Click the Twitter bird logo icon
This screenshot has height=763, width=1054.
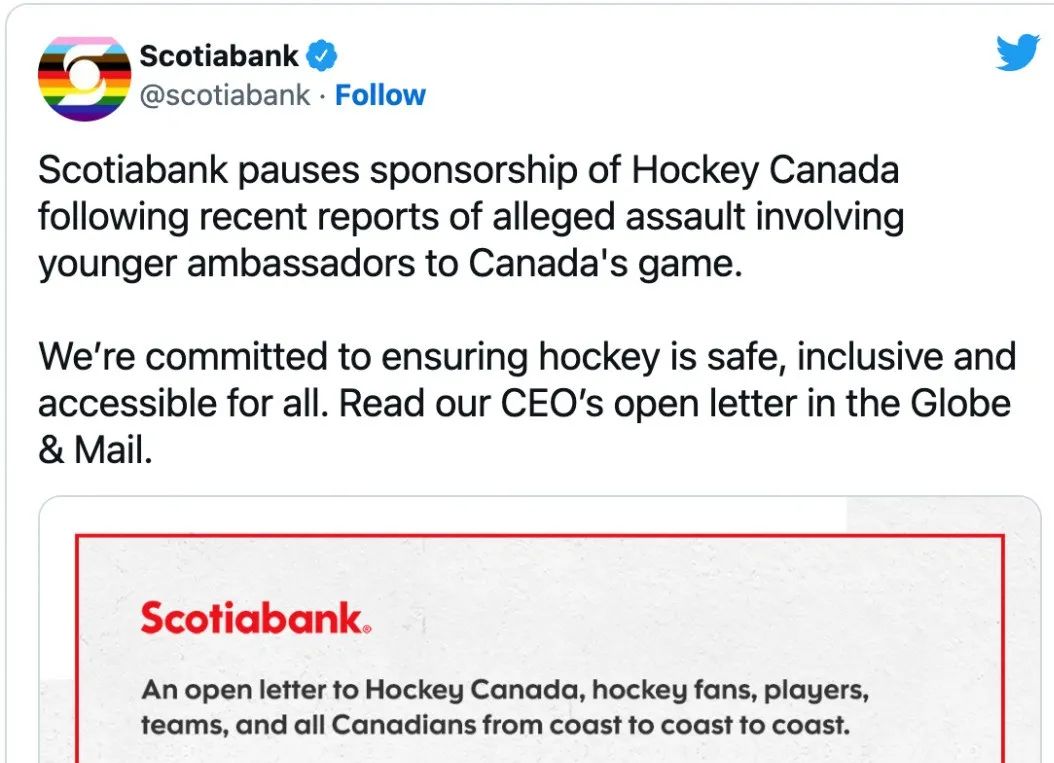tap(1018, 52)
